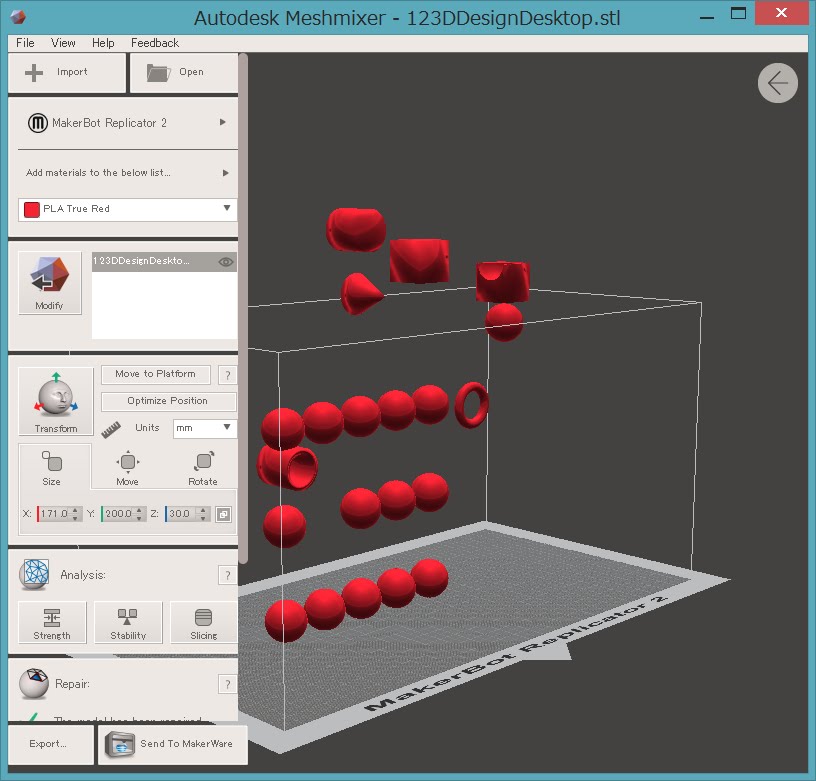
Task: Run the Stability analysis
Action: click(x=128, y=622)
